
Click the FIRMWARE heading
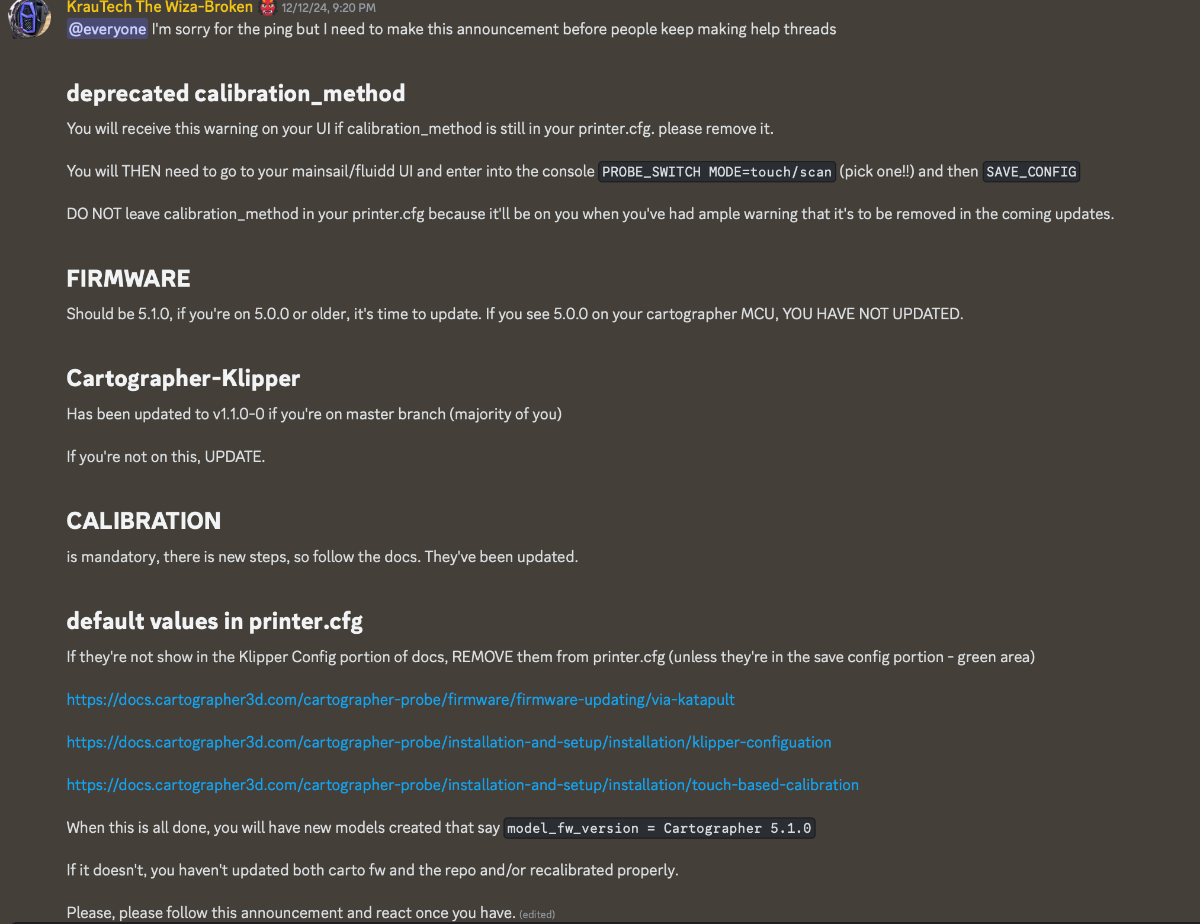pos(128,278)
